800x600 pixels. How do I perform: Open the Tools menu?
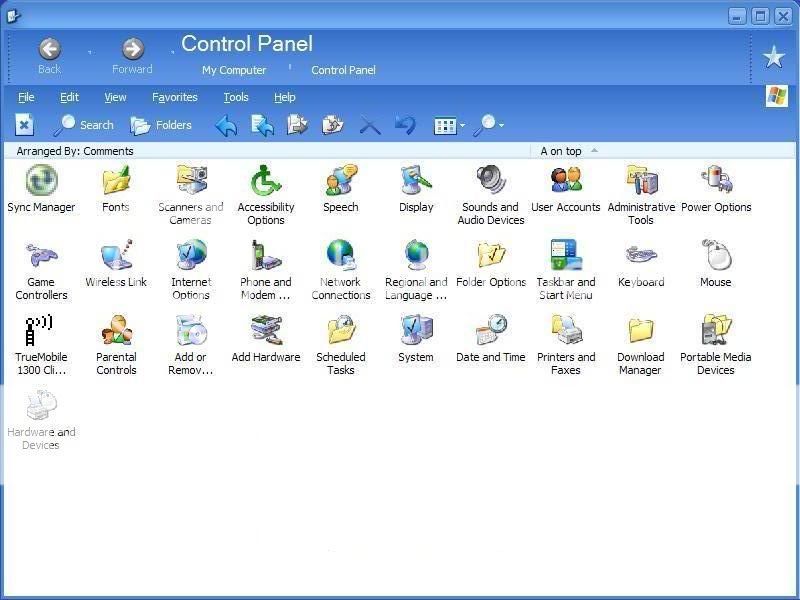(236, 97)
